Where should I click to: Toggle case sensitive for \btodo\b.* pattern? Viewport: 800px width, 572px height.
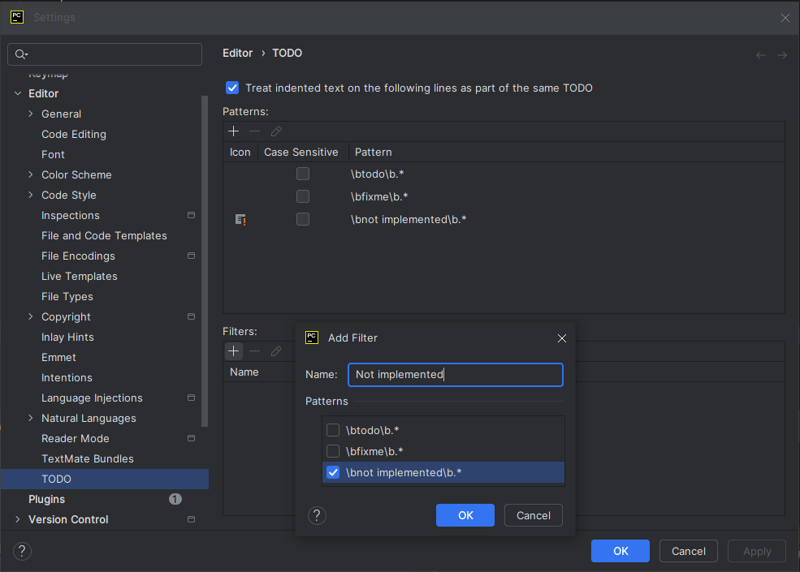point(303,173)
